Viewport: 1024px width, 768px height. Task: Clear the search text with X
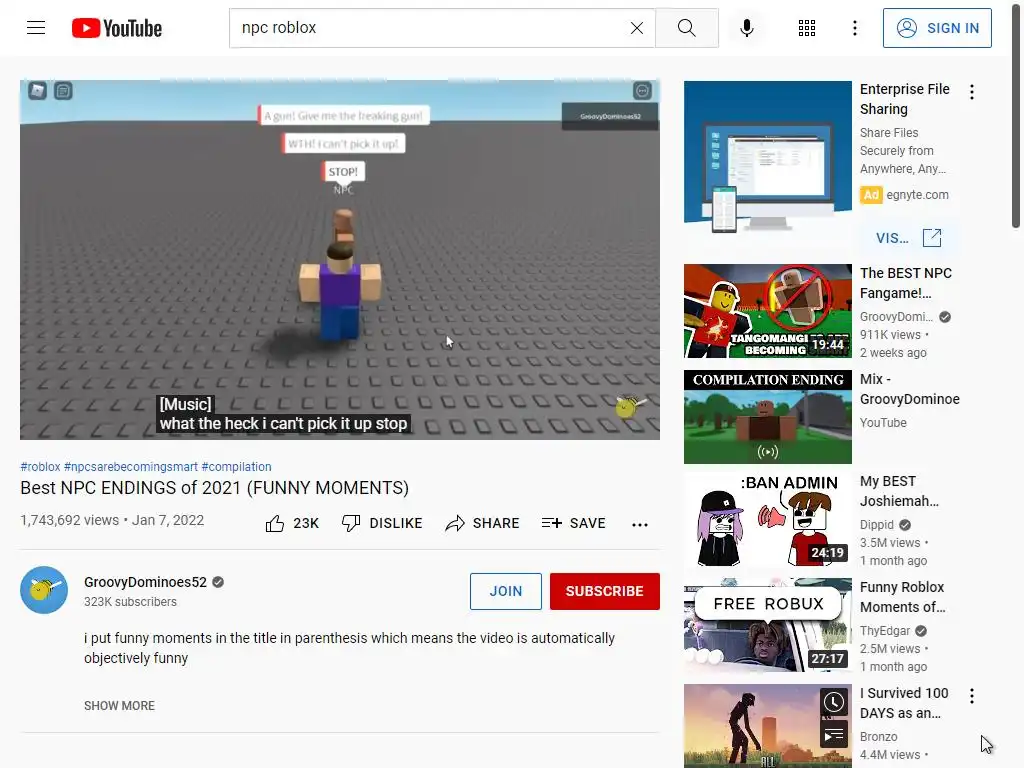637,28
